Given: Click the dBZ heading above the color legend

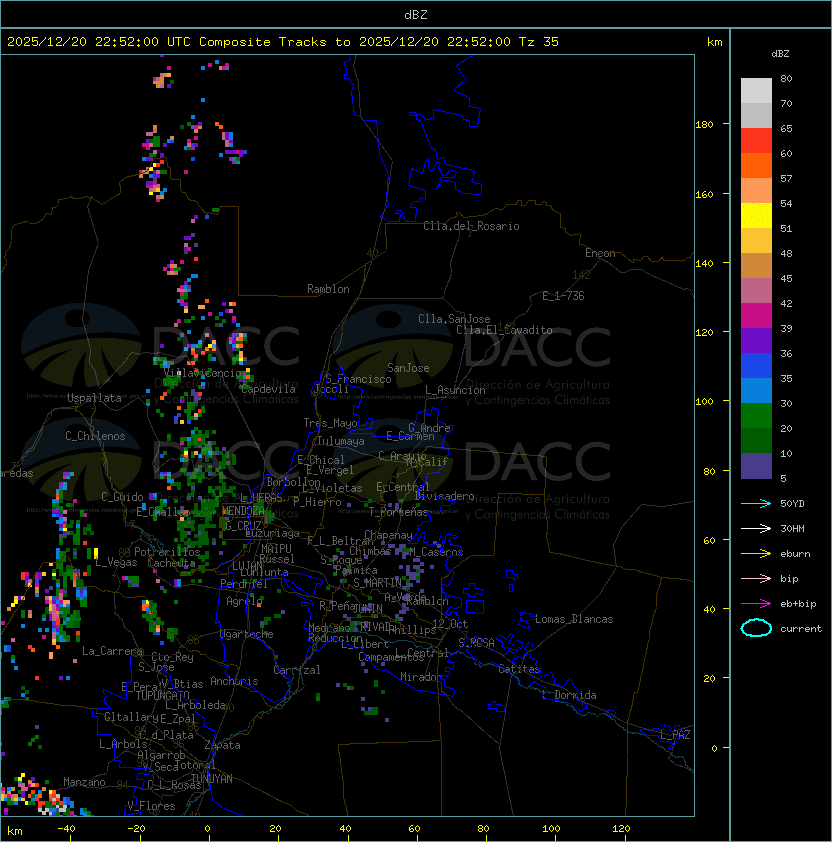Looking at the screenshot, I should [x=780, y=54].
